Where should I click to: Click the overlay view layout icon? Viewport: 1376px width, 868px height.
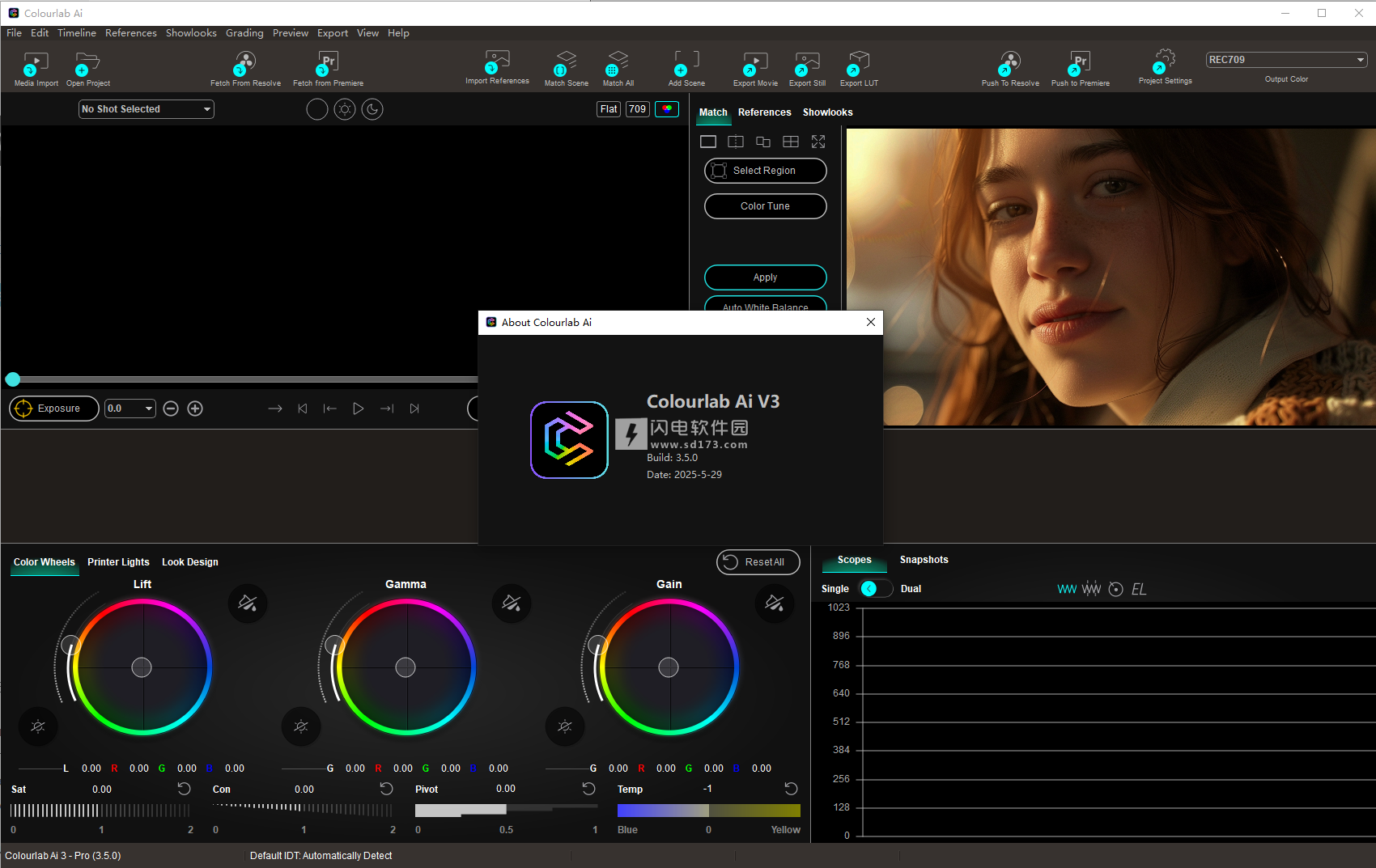(x=763, y=142)
